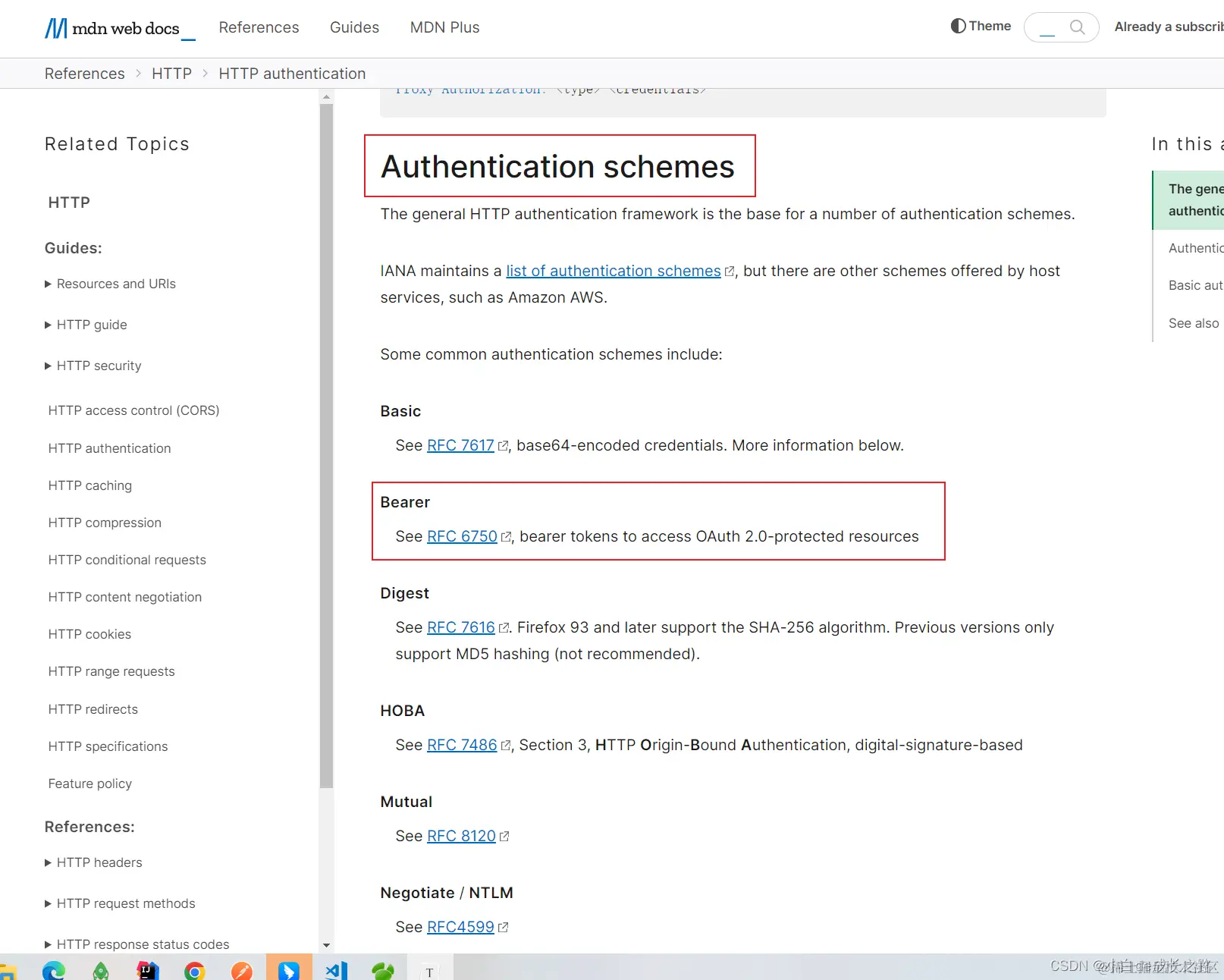Open the RFC 7617 link
The image size is (1224, 980).
[460, 445]
